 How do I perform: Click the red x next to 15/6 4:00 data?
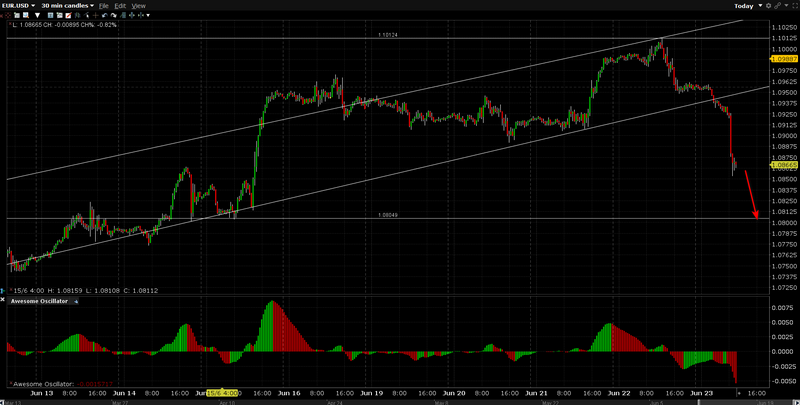(x=11, y=289)
